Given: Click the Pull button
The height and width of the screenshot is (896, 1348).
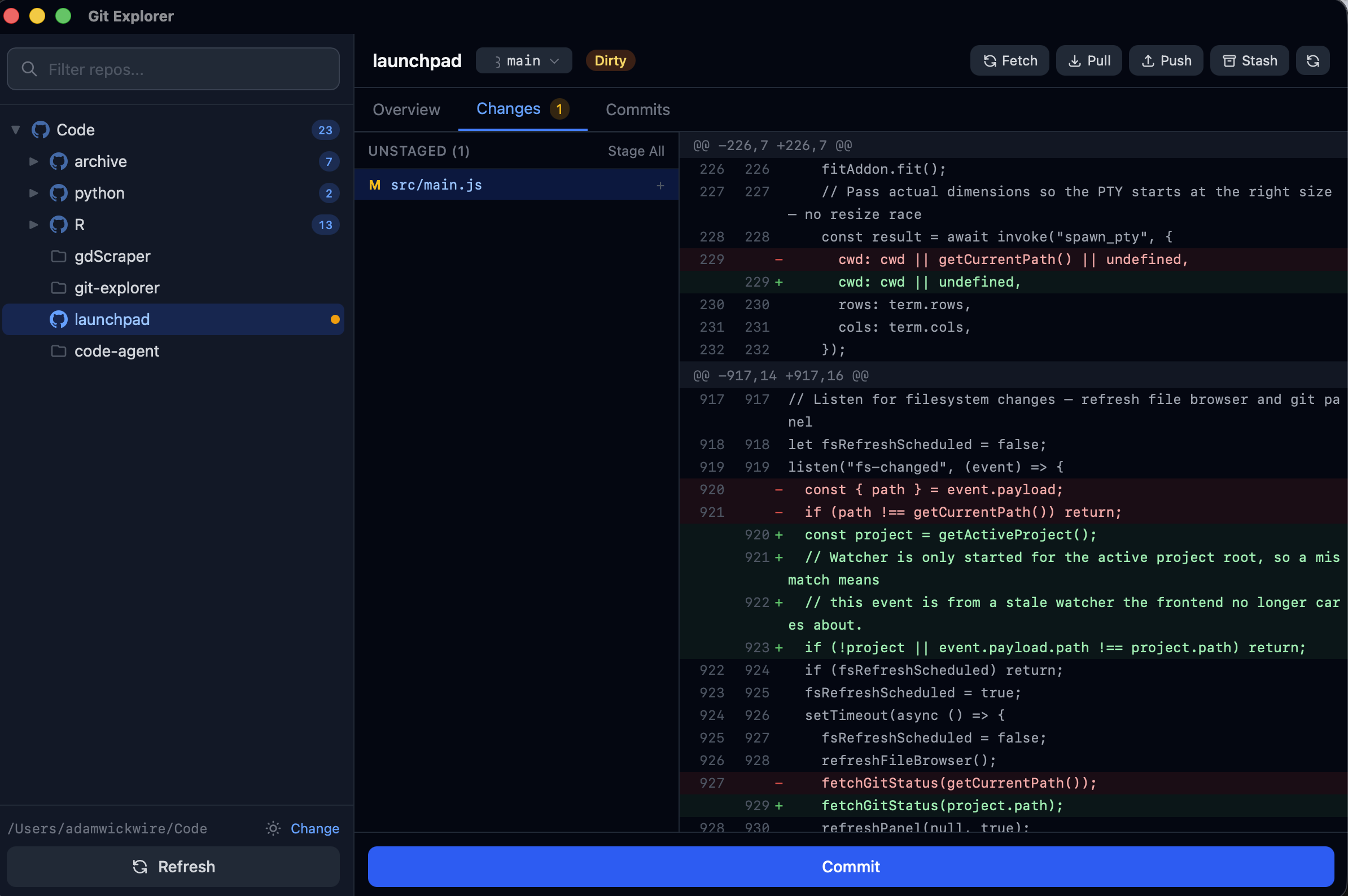Looking at the screenshot, I should [x=1088, y=60].
